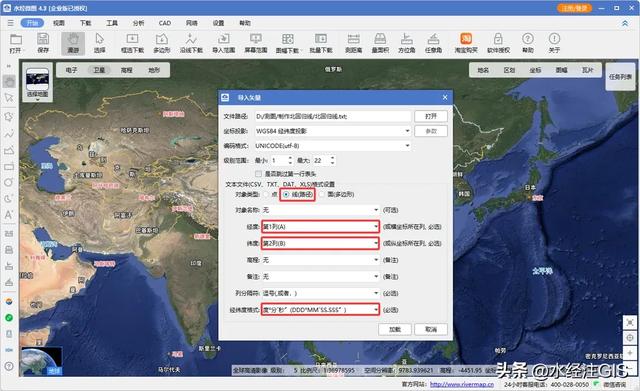
Task: Click the hamburger menu icon left of 开始
Action: (x=11, y=23)
